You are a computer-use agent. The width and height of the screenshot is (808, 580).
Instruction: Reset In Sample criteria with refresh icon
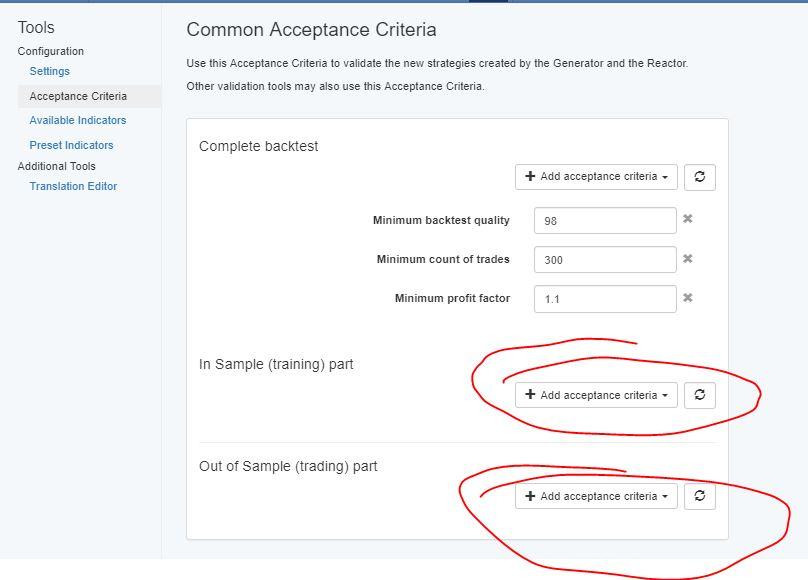700,395
